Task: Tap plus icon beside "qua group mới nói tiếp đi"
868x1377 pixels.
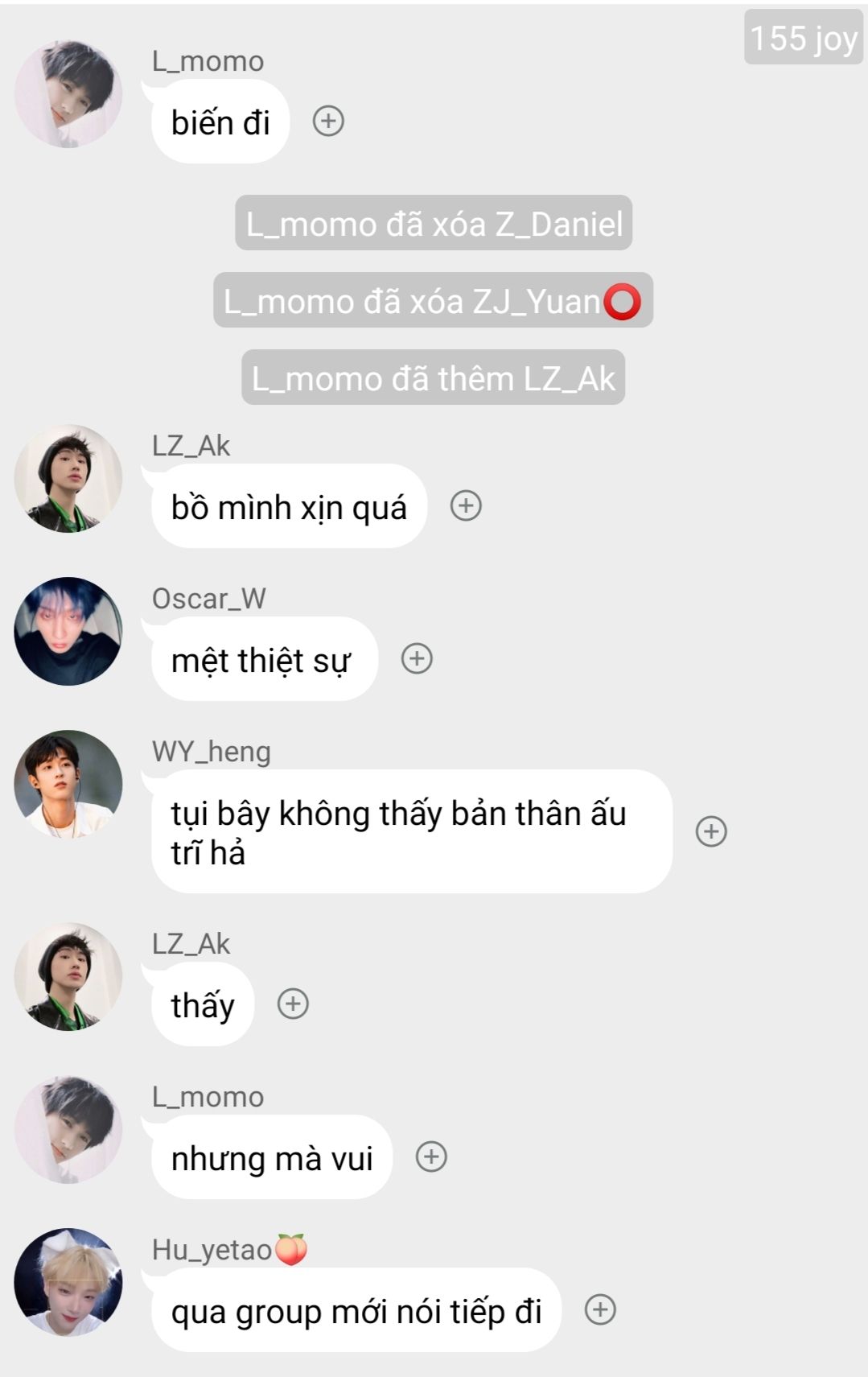Action: point(600,1310)
